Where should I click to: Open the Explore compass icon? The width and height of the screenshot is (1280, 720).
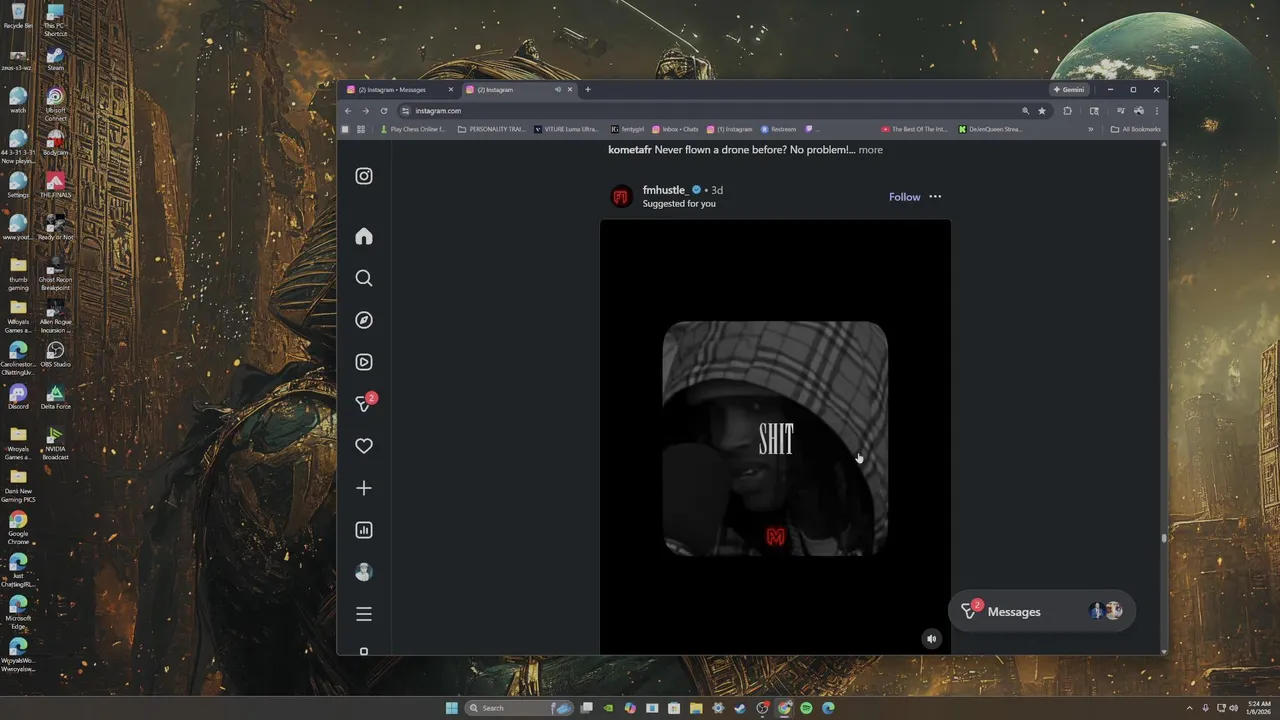[x=364, y=320]
